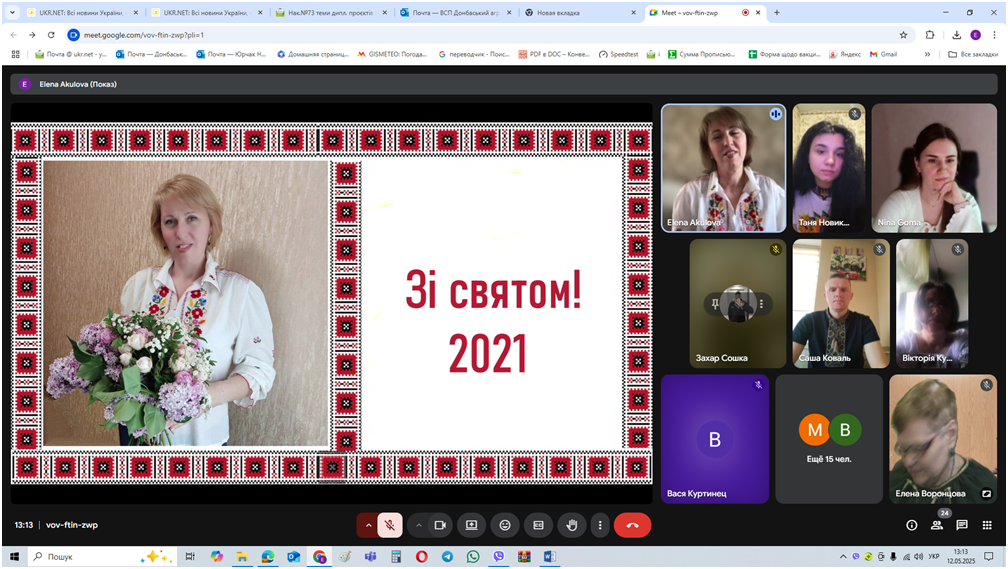Open Microsoft Word from the taskbar
1008x569 pixels.
click(x=550, y=557)
